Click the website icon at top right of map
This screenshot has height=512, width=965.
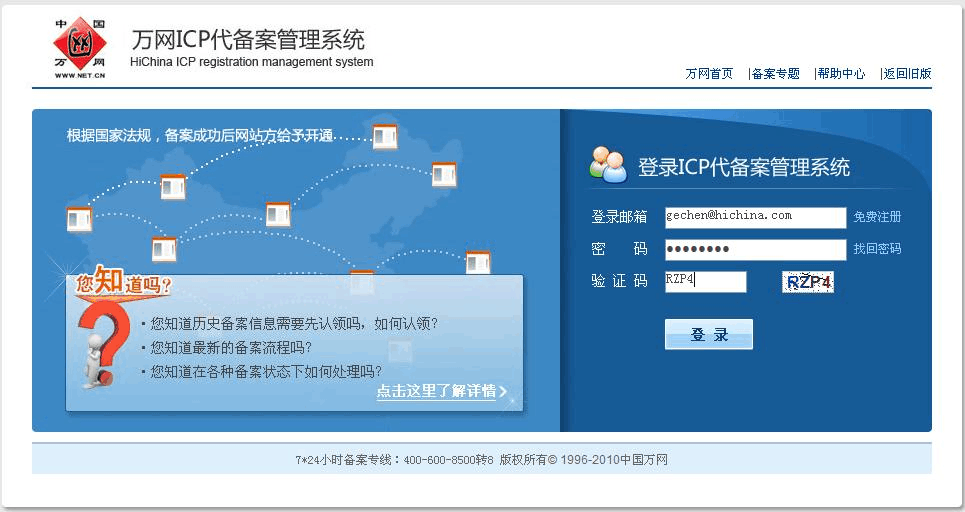pos(444,174)
